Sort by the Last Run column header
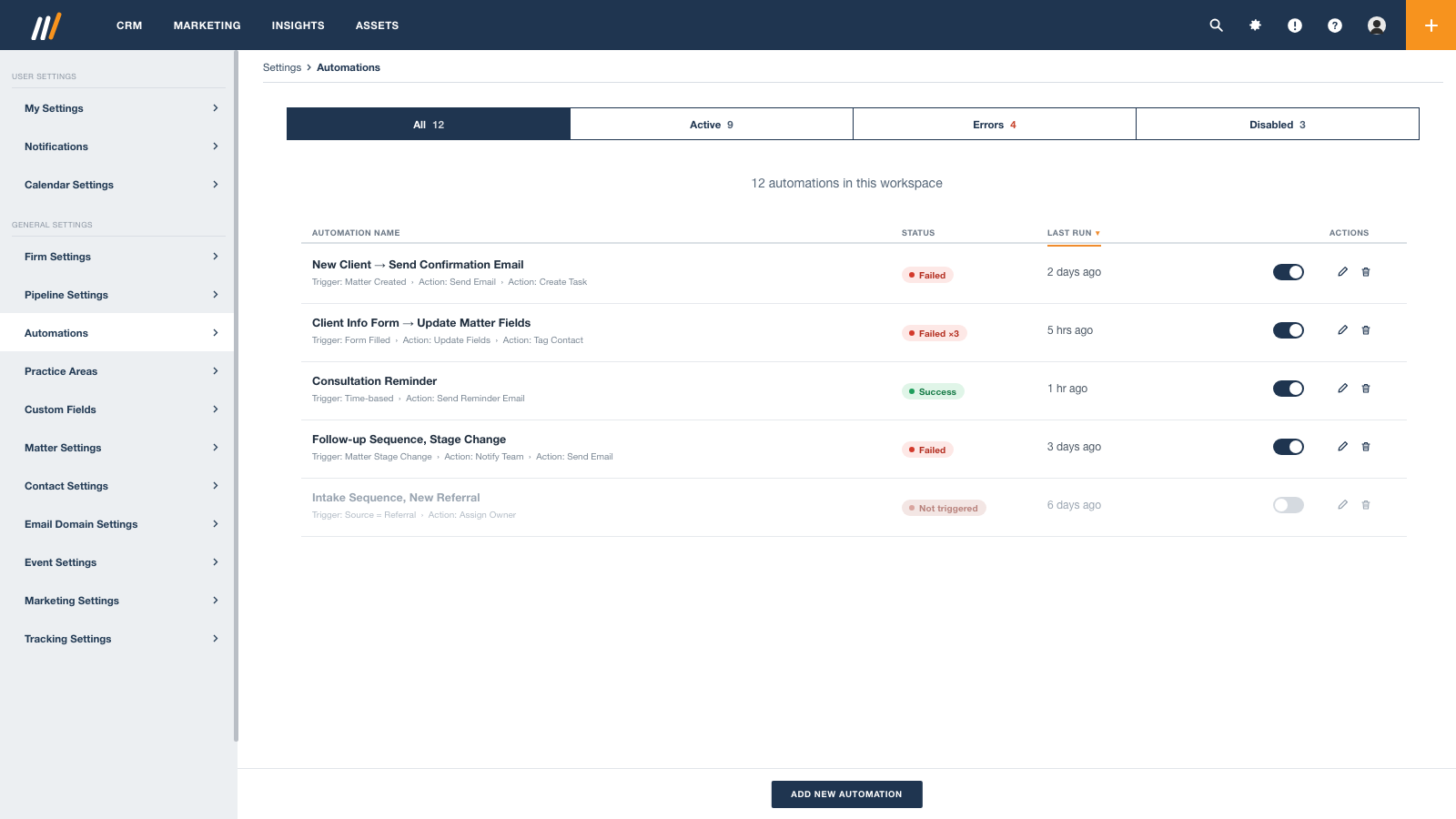The height and width of the screenshot is (819, 1456). click(x=1074, y=233)
